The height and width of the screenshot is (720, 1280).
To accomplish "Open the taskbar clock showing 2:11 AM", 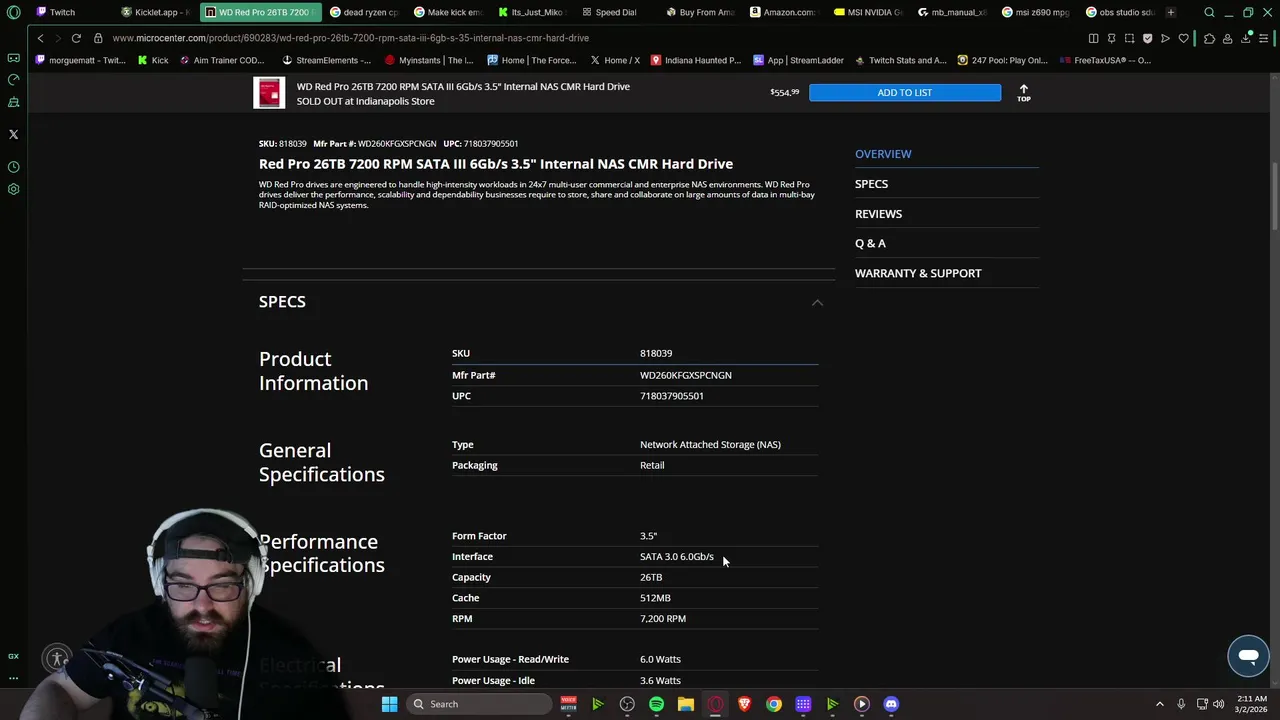I will (x=1252, y=704).
